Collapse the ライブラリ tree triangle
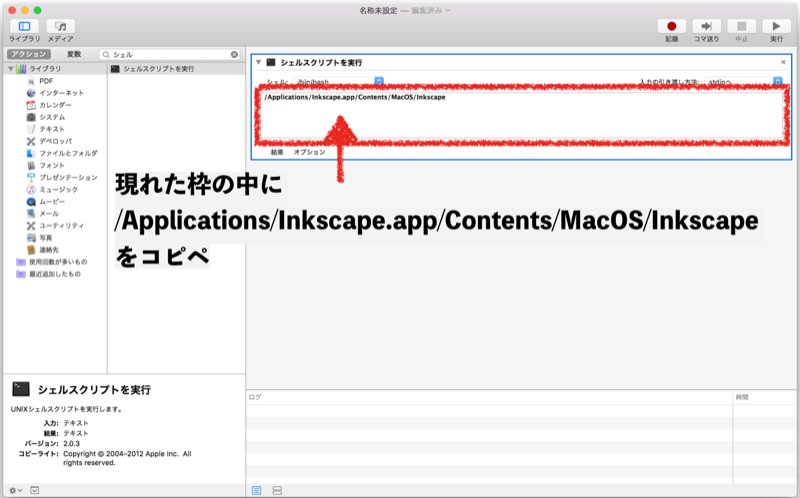Image resolution: width=800 pixels, height=498 pixels. [11, 68]
